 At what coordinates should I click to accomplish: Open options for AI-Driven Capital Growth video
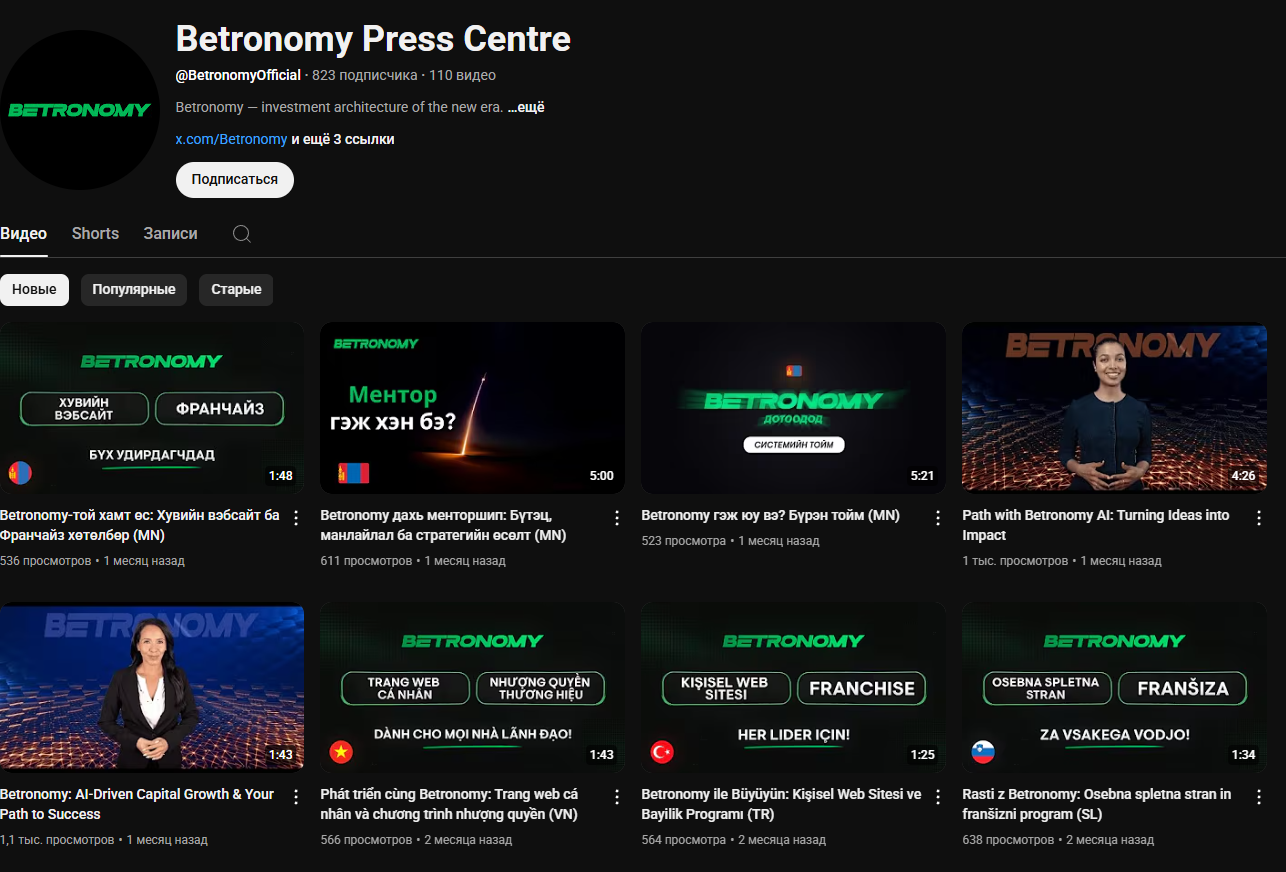[295, 796]
